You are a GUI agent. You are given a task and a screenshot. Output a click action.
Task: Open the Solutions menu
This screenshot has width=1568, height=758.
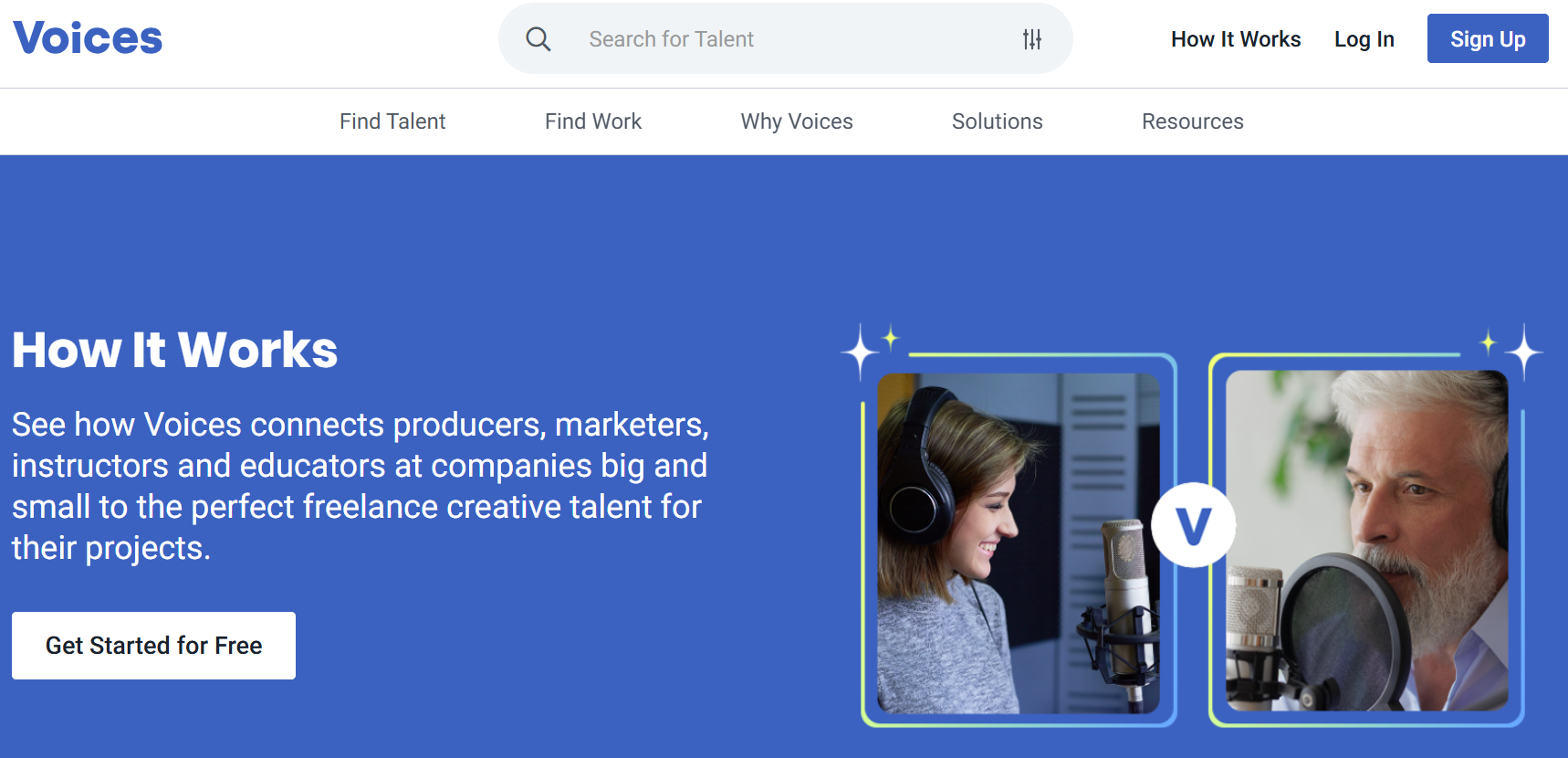pos(998,121)
